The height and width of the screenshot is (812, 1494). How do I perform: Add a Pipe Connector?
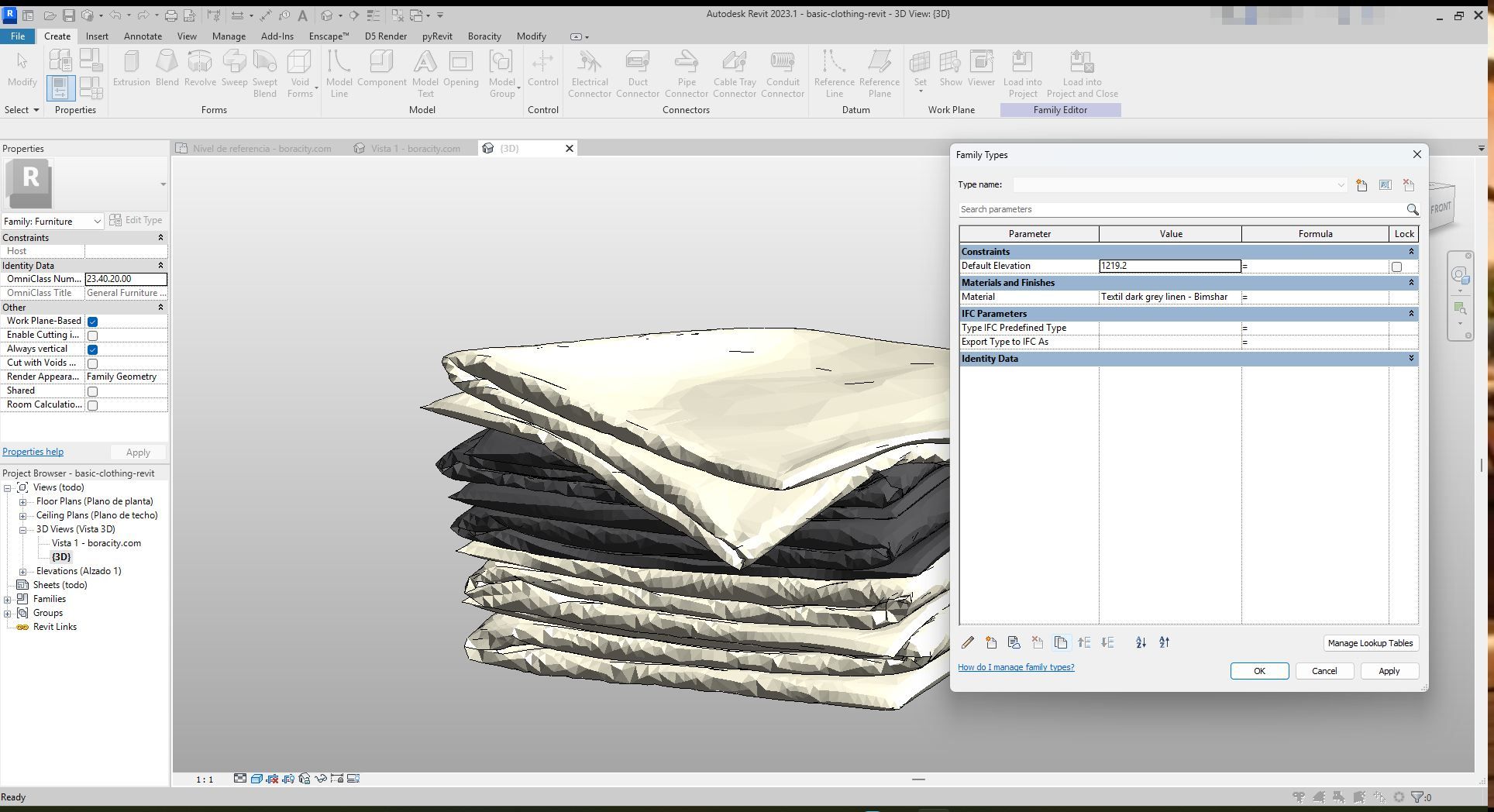(686, 74)
